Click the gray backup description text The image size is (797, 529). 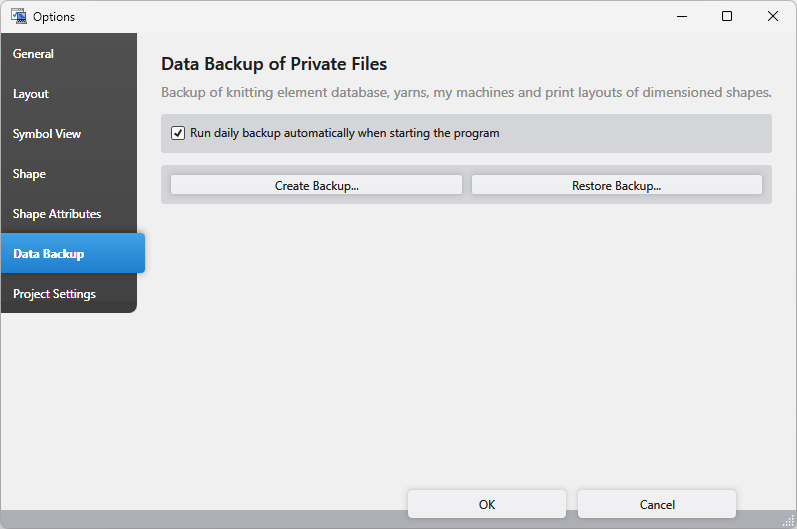click(466, 92)
